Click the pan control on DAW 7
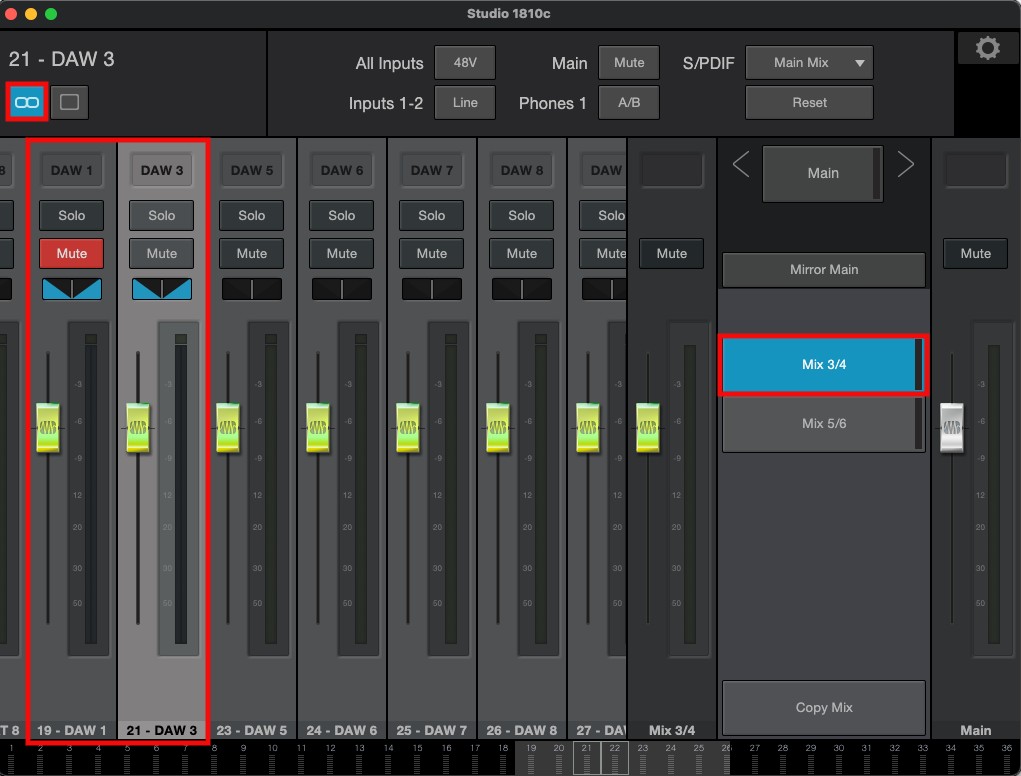 click(x=431, y=289)
